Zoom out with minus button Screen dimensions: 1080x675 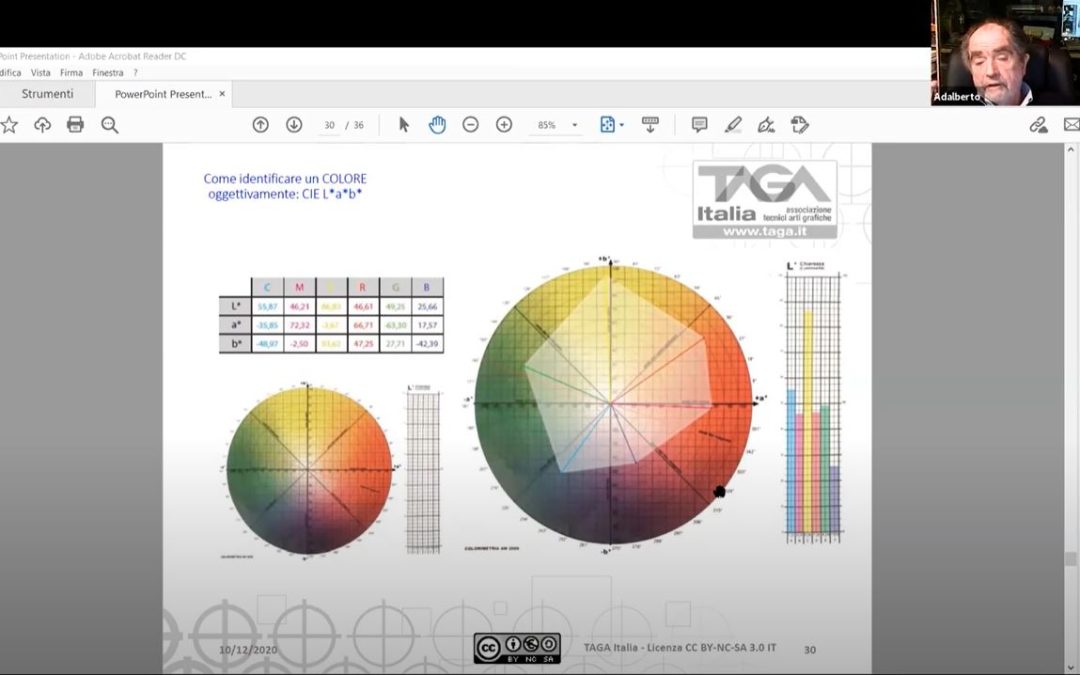click(x=470, y=125)
